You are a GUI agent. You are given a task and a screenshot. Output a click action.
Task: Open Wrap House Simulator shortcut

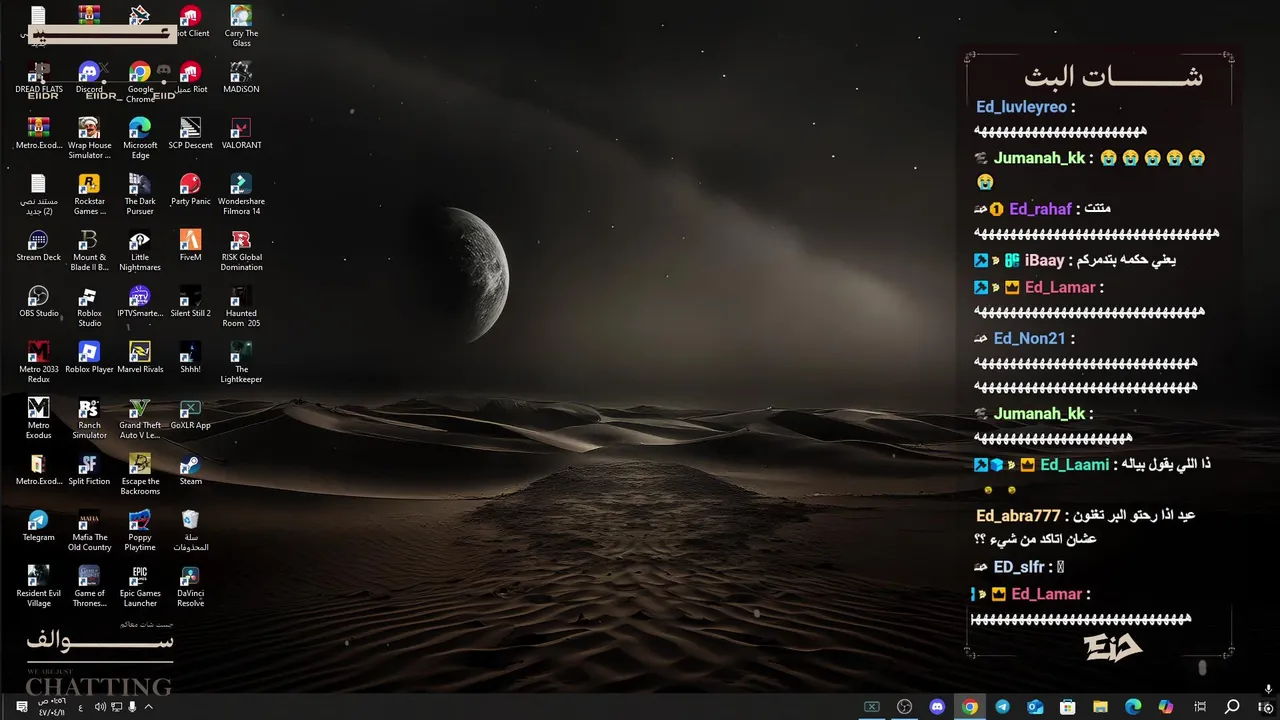89,139
